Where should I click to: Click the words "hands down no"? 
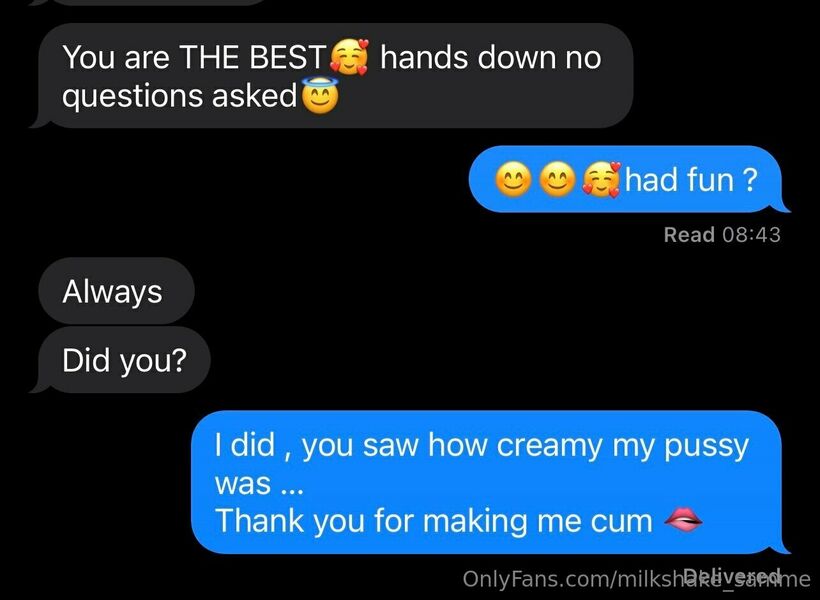click(x=491, y=56)
